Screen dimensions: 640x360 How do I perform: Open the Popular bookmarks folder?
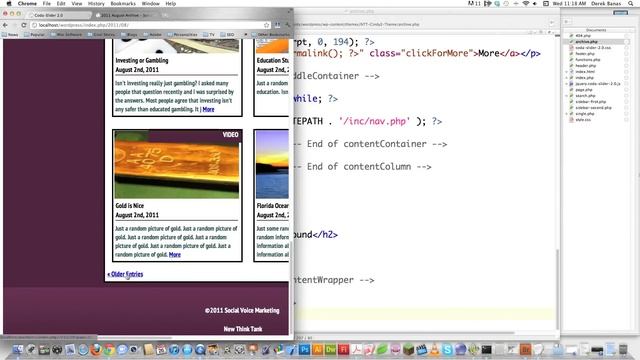coord(34,35)
